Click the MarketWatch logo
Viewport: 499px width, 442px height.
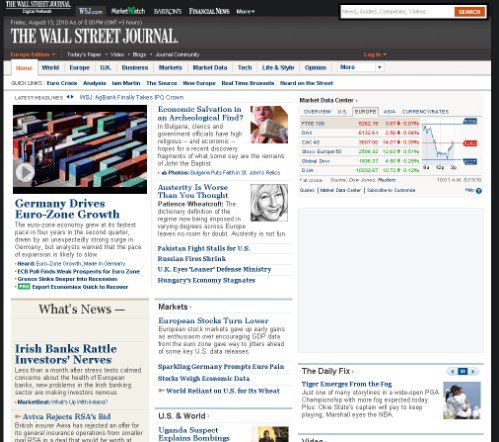coord(128,11)
